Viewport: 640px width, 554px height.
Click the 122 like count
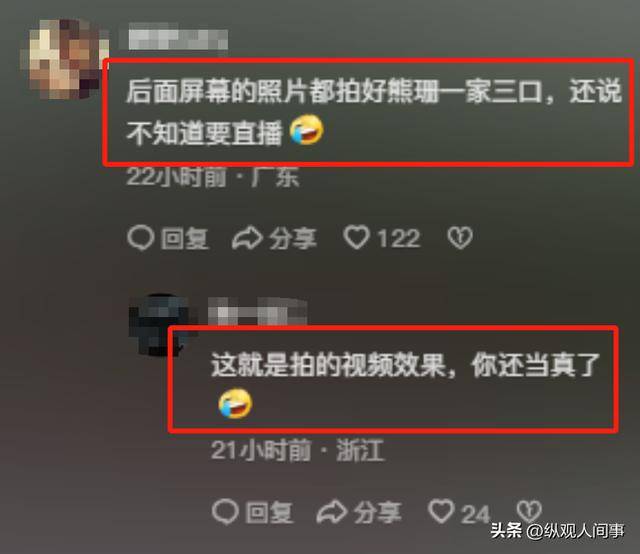coord(399,238)
